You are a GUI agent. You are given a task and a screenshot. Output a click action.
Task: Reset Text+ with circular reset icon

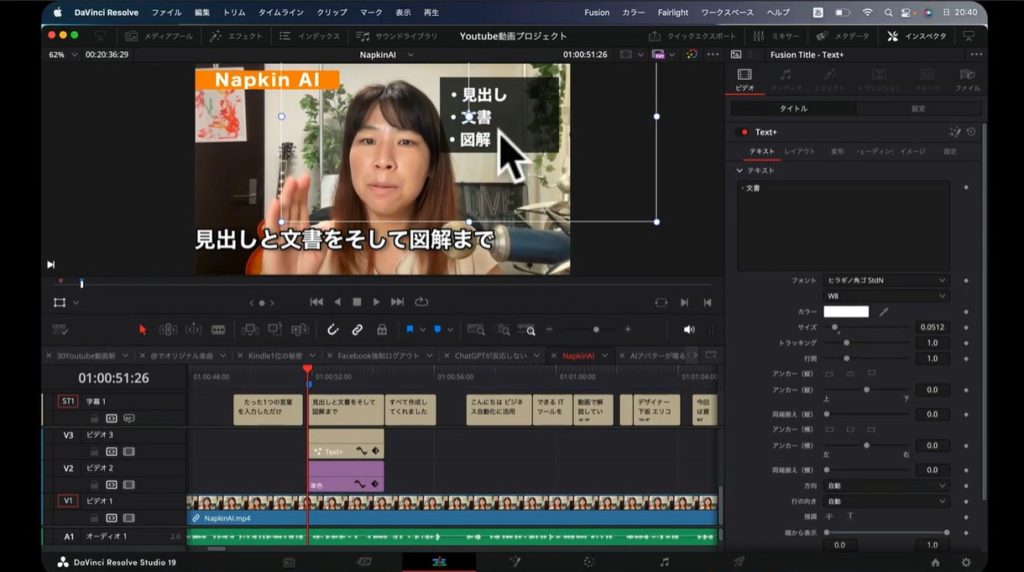click(971, 132)
